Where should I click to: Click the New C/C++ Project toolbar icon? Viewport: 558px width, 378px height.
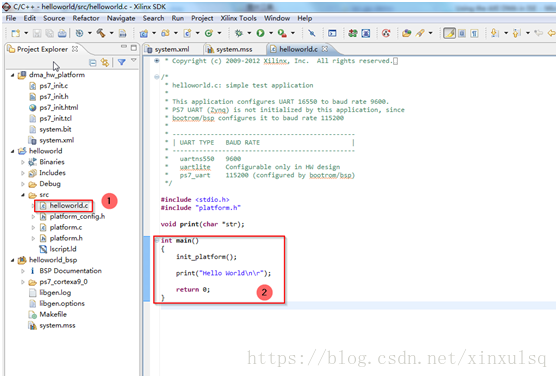(x=144, y=33)
